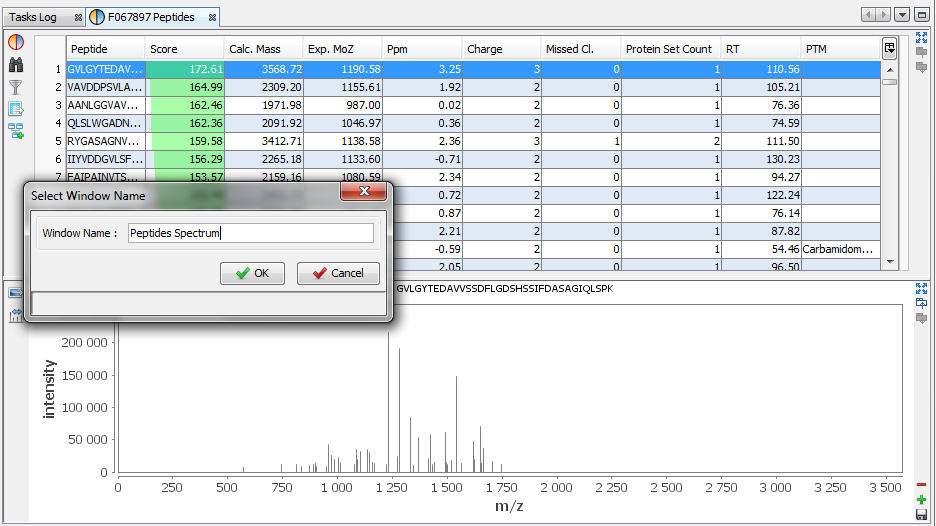This screenshot has height=526, width=936.
Task: Click the binoculars search icon
Action: [x=16, y=65]
